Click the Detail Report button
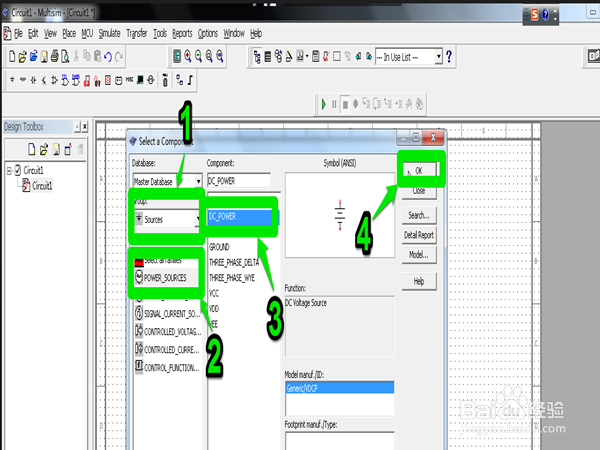Screen dimensions: 600x450 (418, 234)
